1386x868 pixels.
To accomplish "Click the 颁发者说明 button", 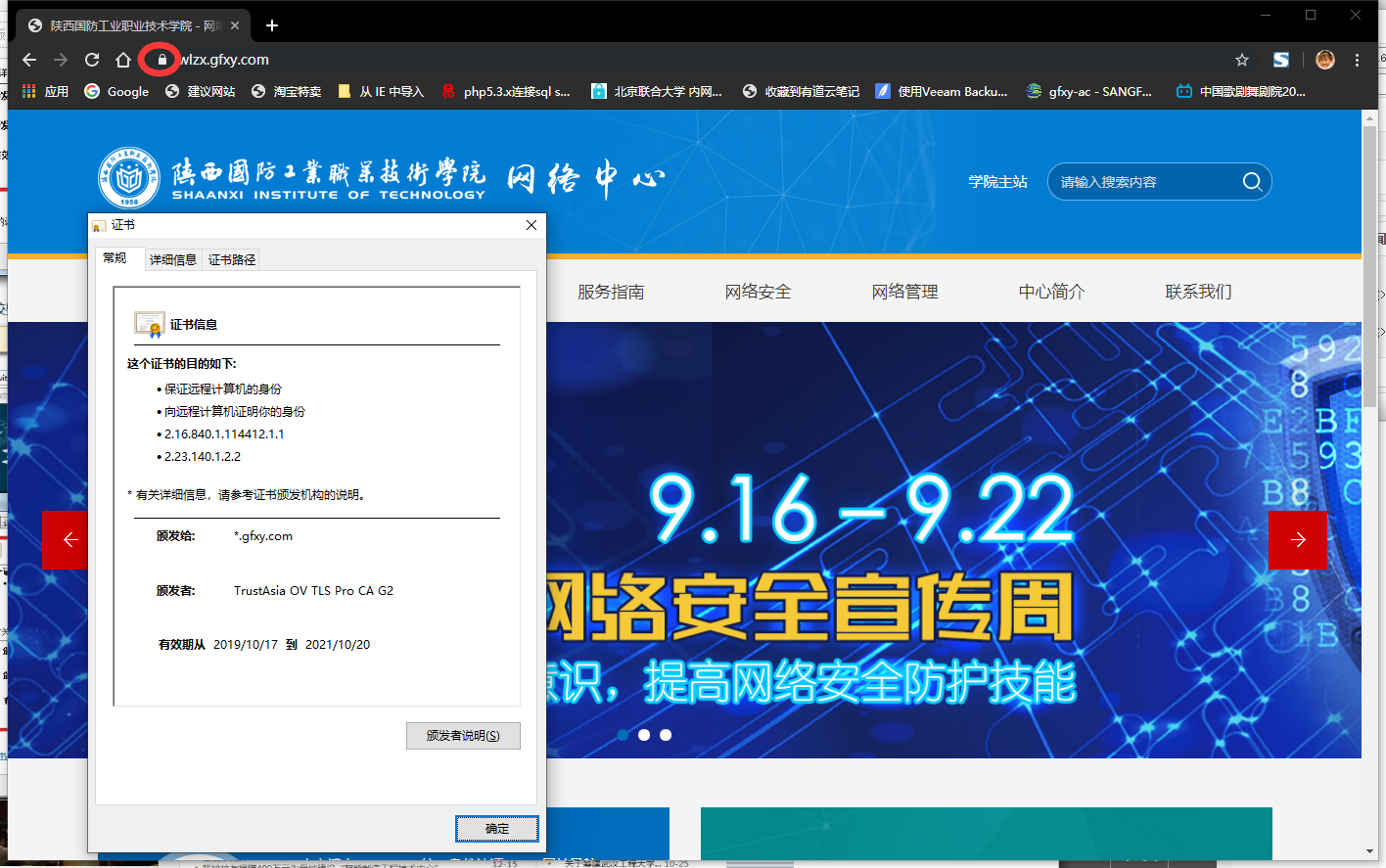I will coord(463,736).
